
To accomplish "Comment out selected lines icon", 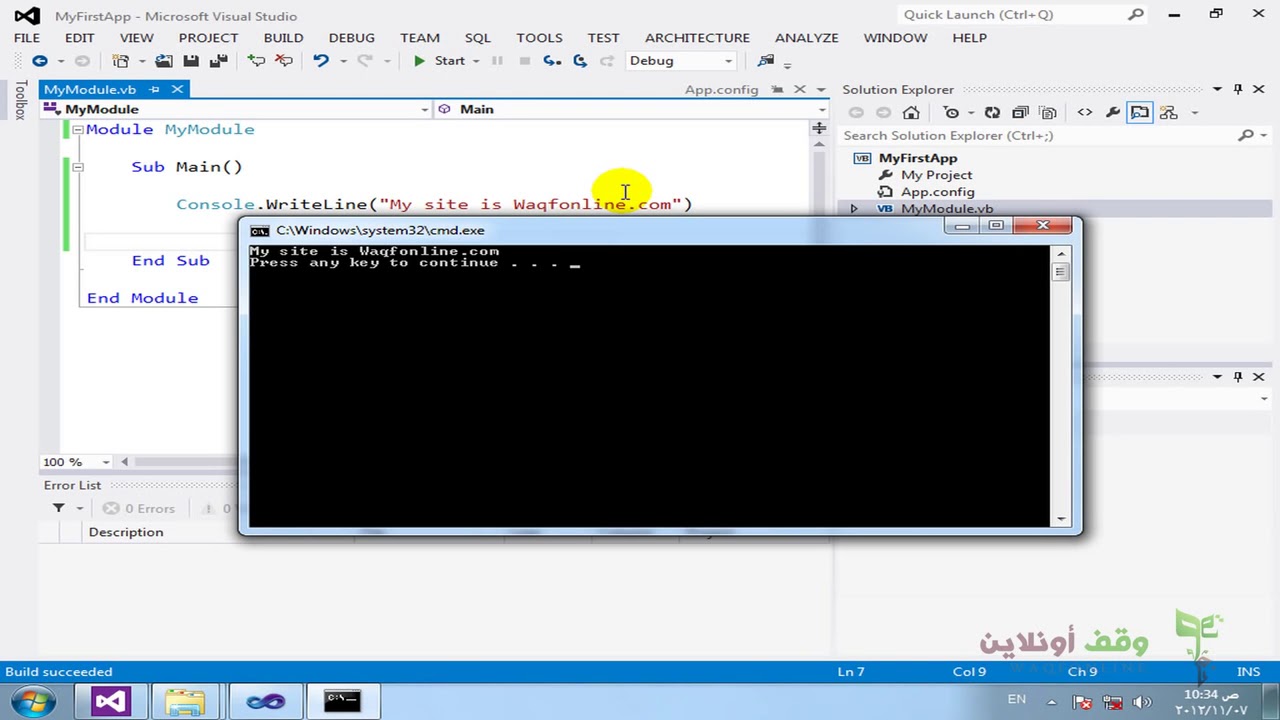I will 257,61.
